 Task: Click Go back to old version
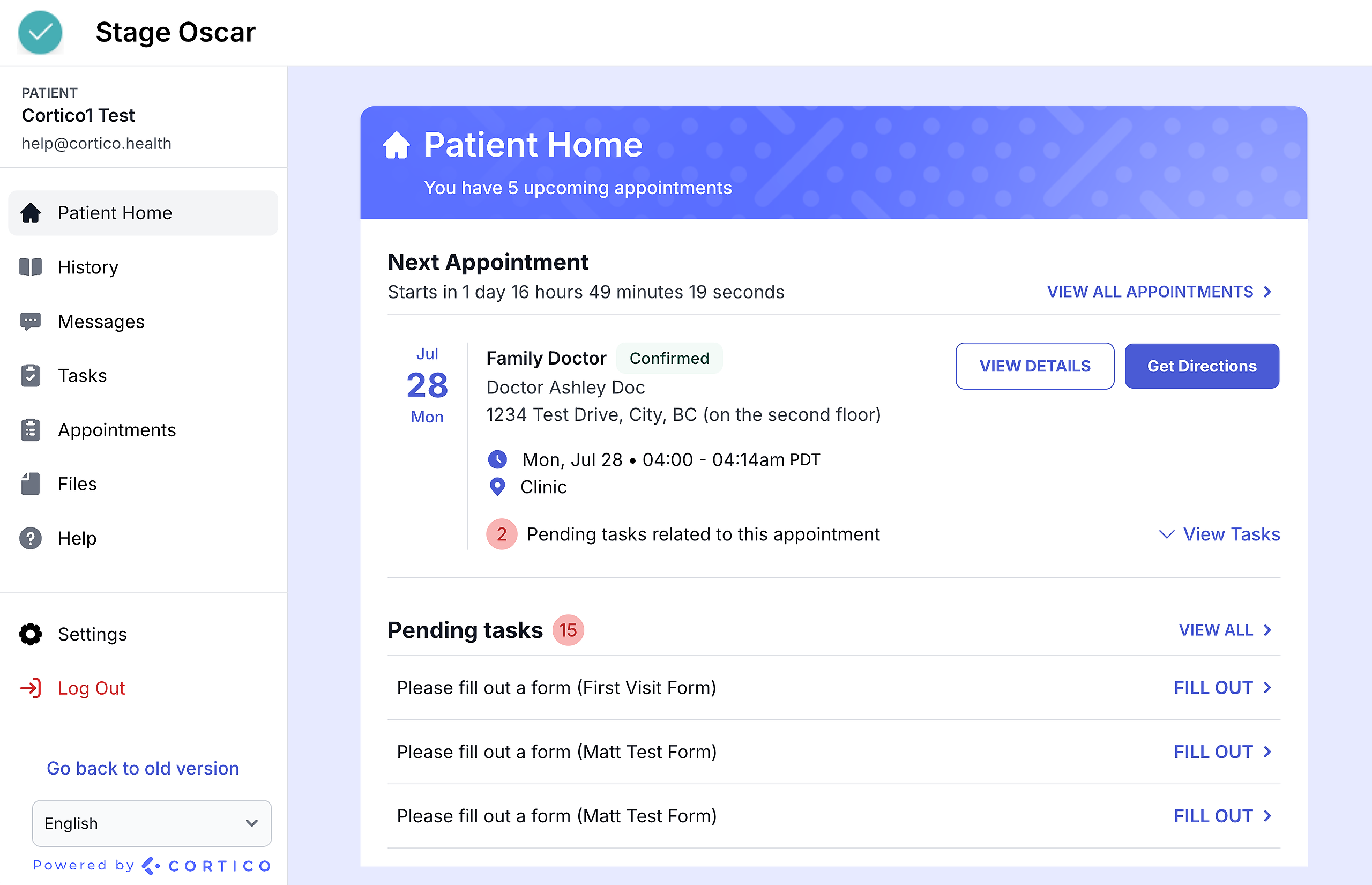pyautogui.click(x=143, y=768)
